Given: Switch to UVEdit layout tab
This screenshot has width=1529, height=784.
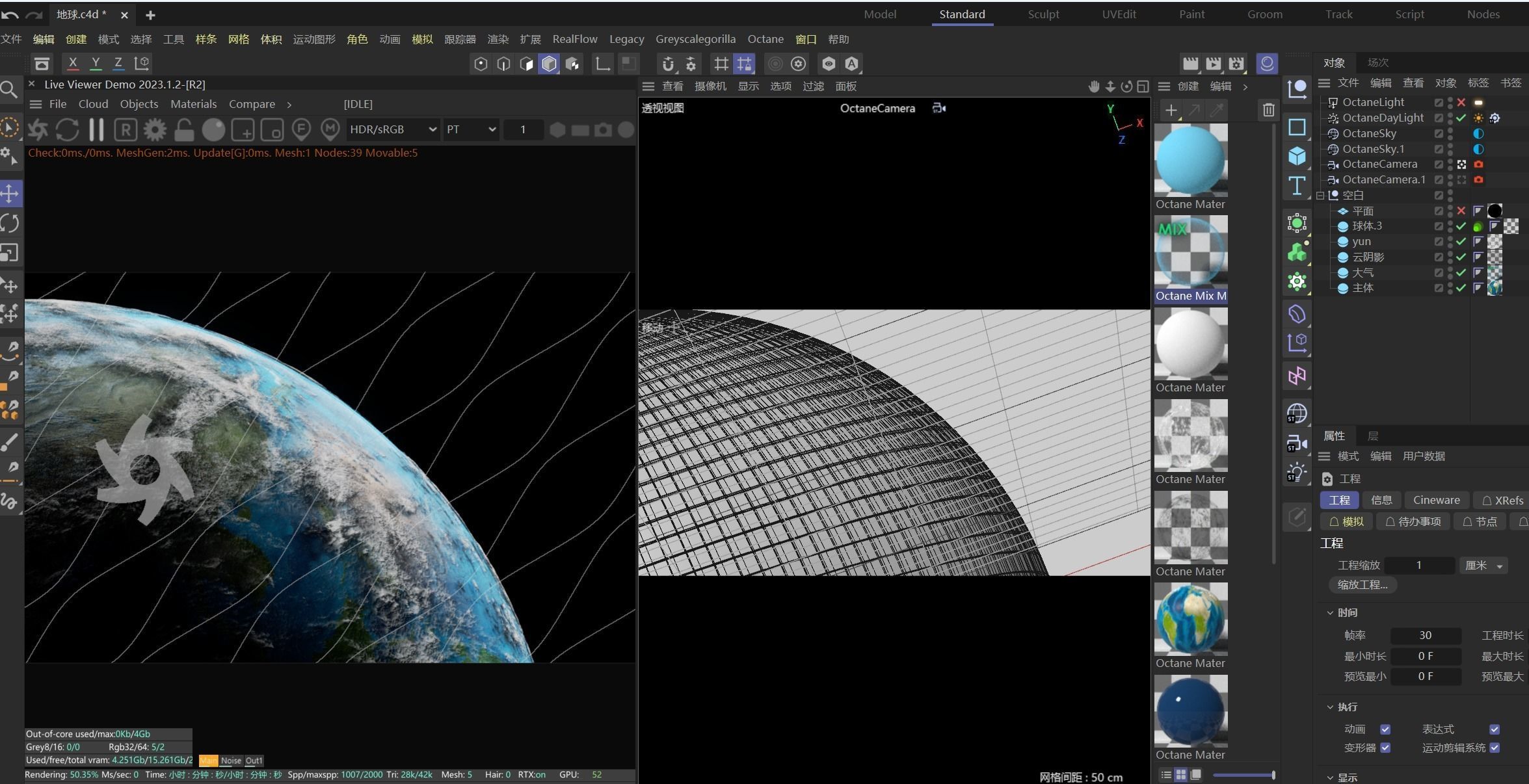Looking at the screenshot, I should pyautogui.click(x=1119, y=14).
